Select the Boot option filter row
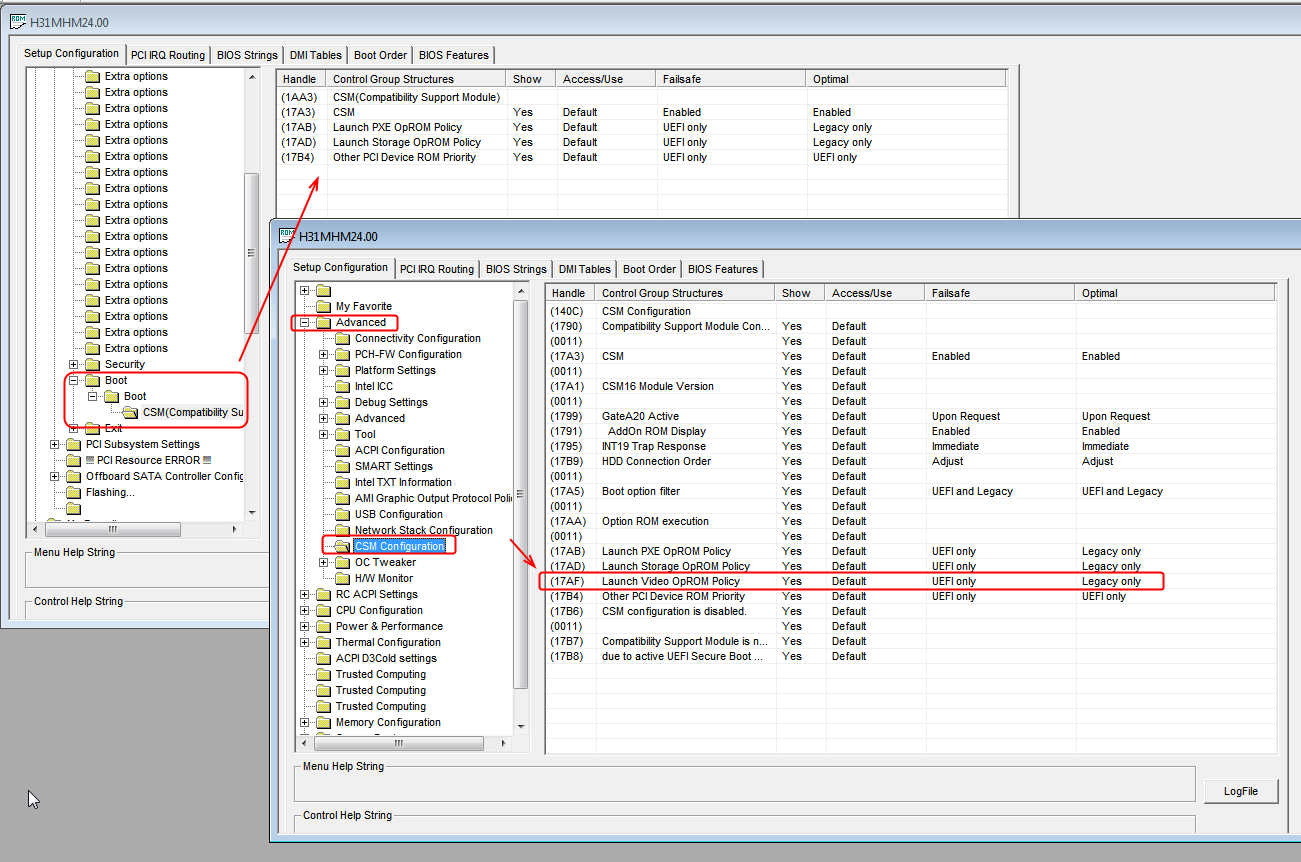The width and height of the screenshot is (1301, 862). tap(910, 491)
